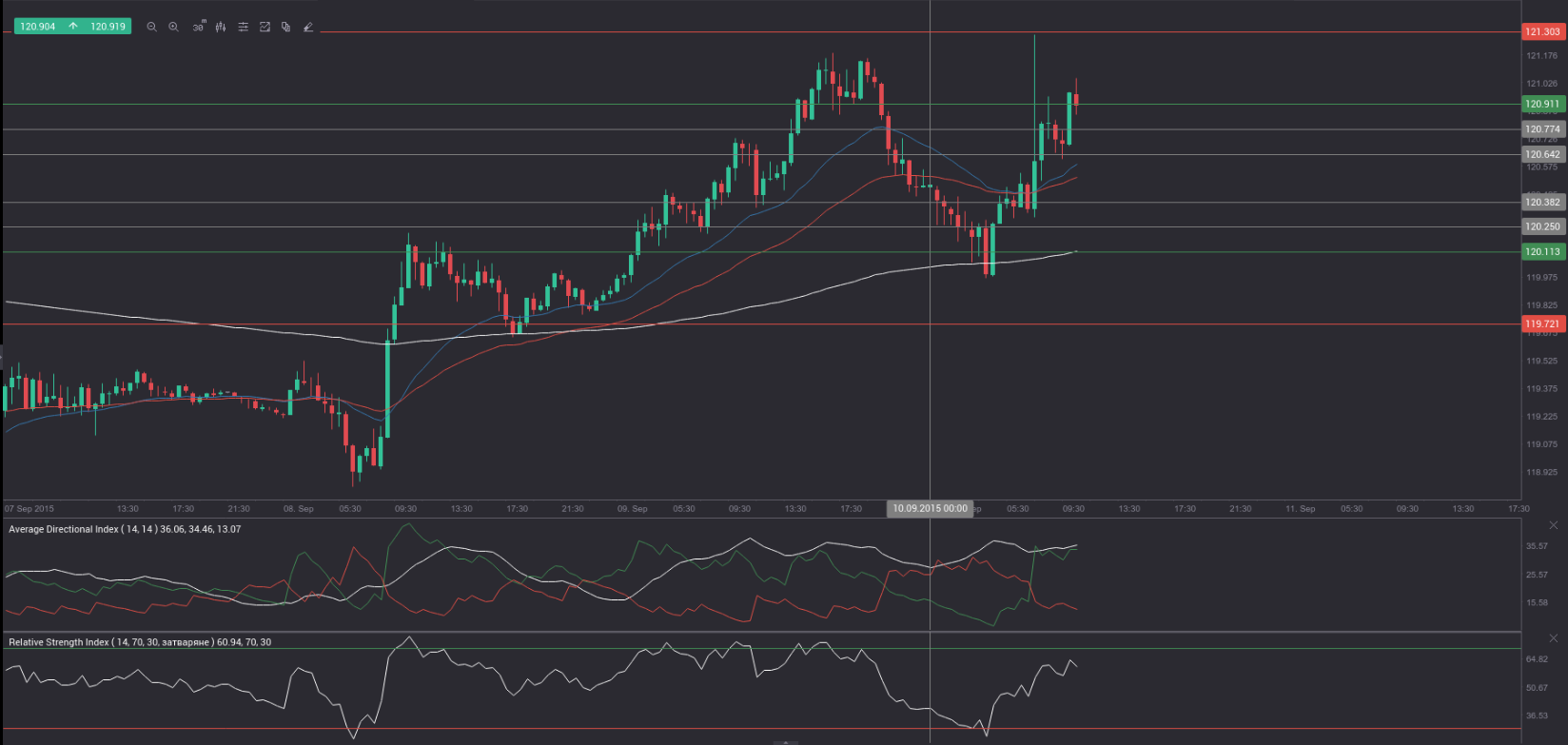Close the Relative Strength Index panel
The image size is (1568, 745).
click(1554, 638)
